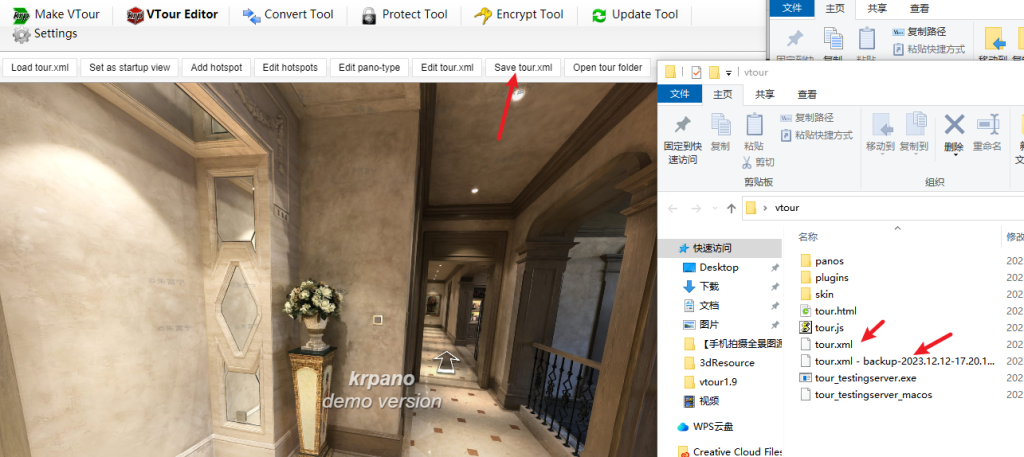Screen dimensions: 1024x457
Task: Open the Convert Tool
Action: pos(287,14)
